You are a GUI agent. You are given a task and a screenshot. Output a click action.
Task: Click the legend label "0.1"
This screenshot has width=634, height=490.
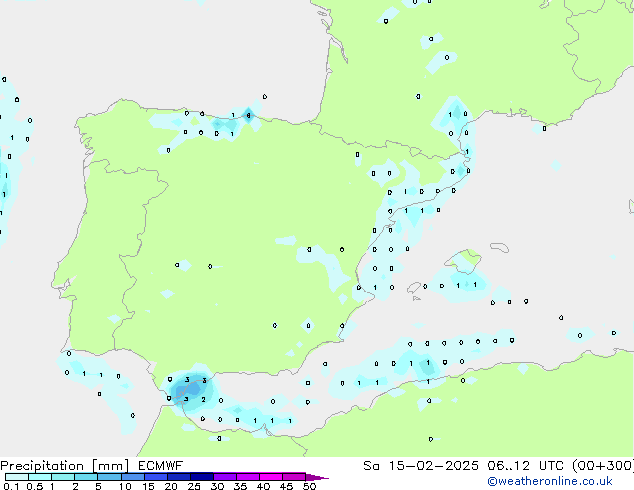11,486
